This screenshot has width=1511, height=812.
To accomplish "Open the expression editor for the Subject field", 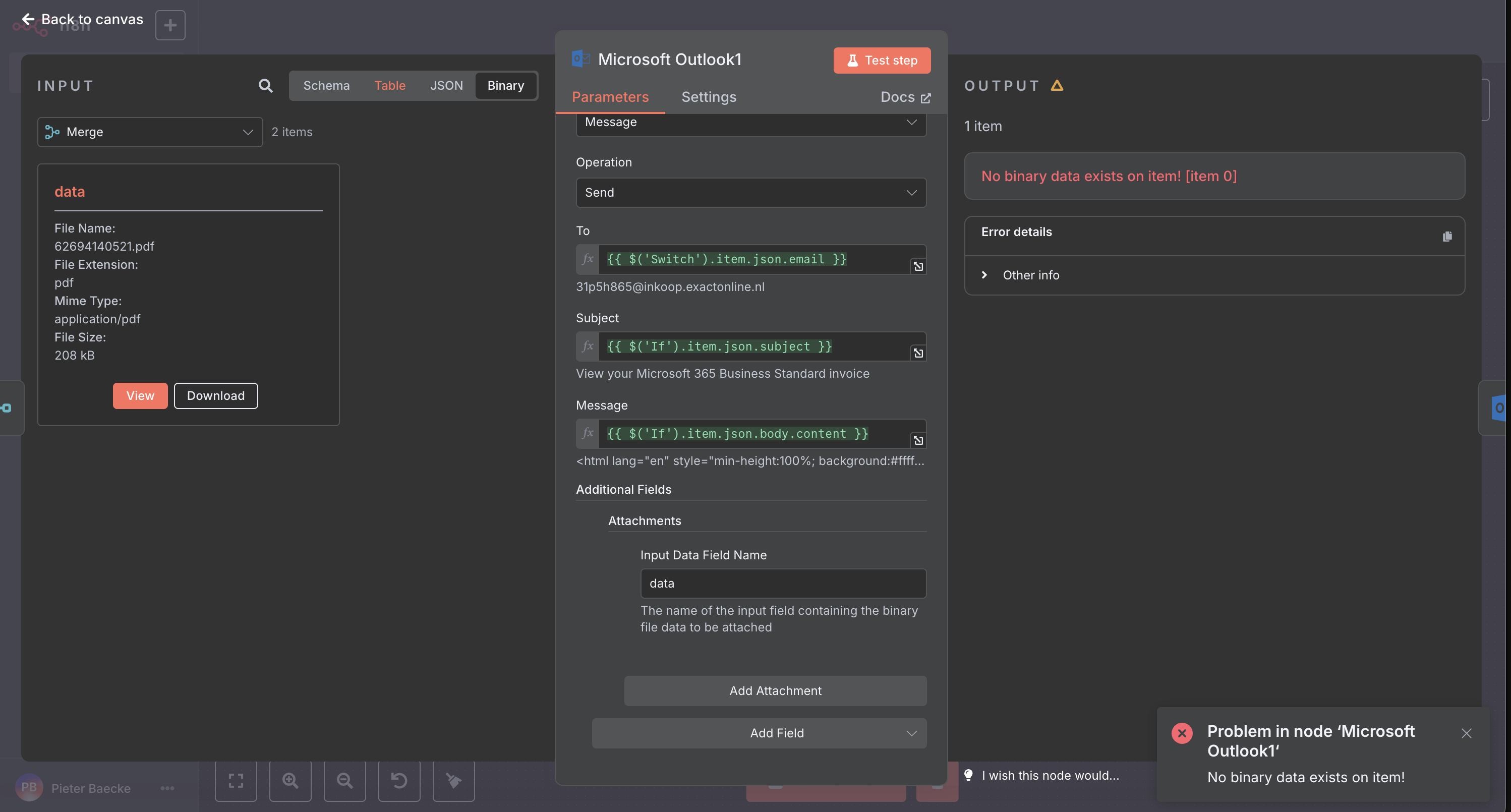I will click(918, 353).
